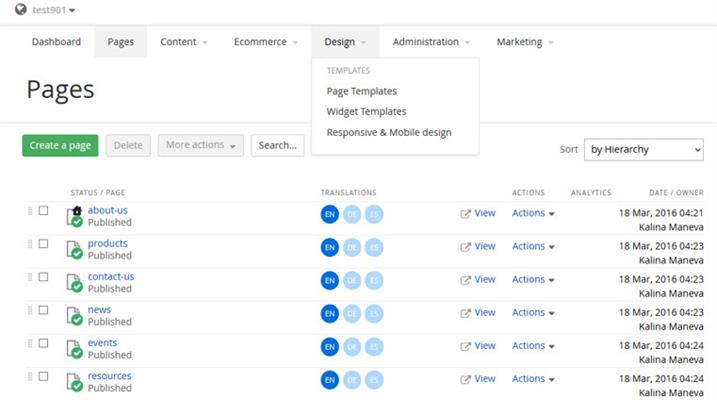Viewport: 717px width, 400px height.
Task: Expand the More actions dropdown
Action: [201, 145]
